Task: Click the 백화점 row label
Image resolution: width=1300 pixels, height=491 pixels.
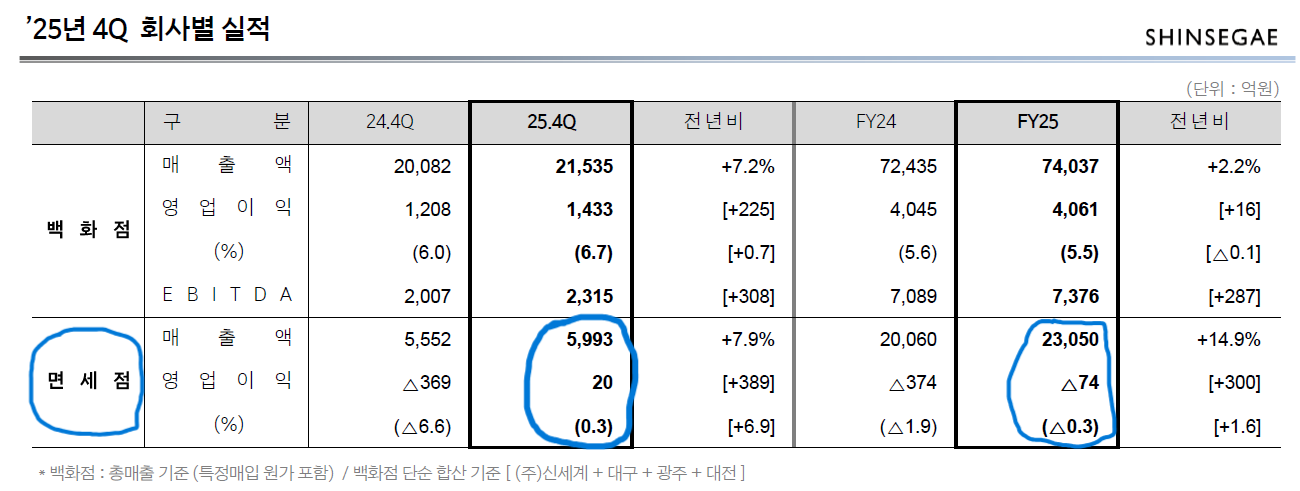Action: tap(88, 229)
